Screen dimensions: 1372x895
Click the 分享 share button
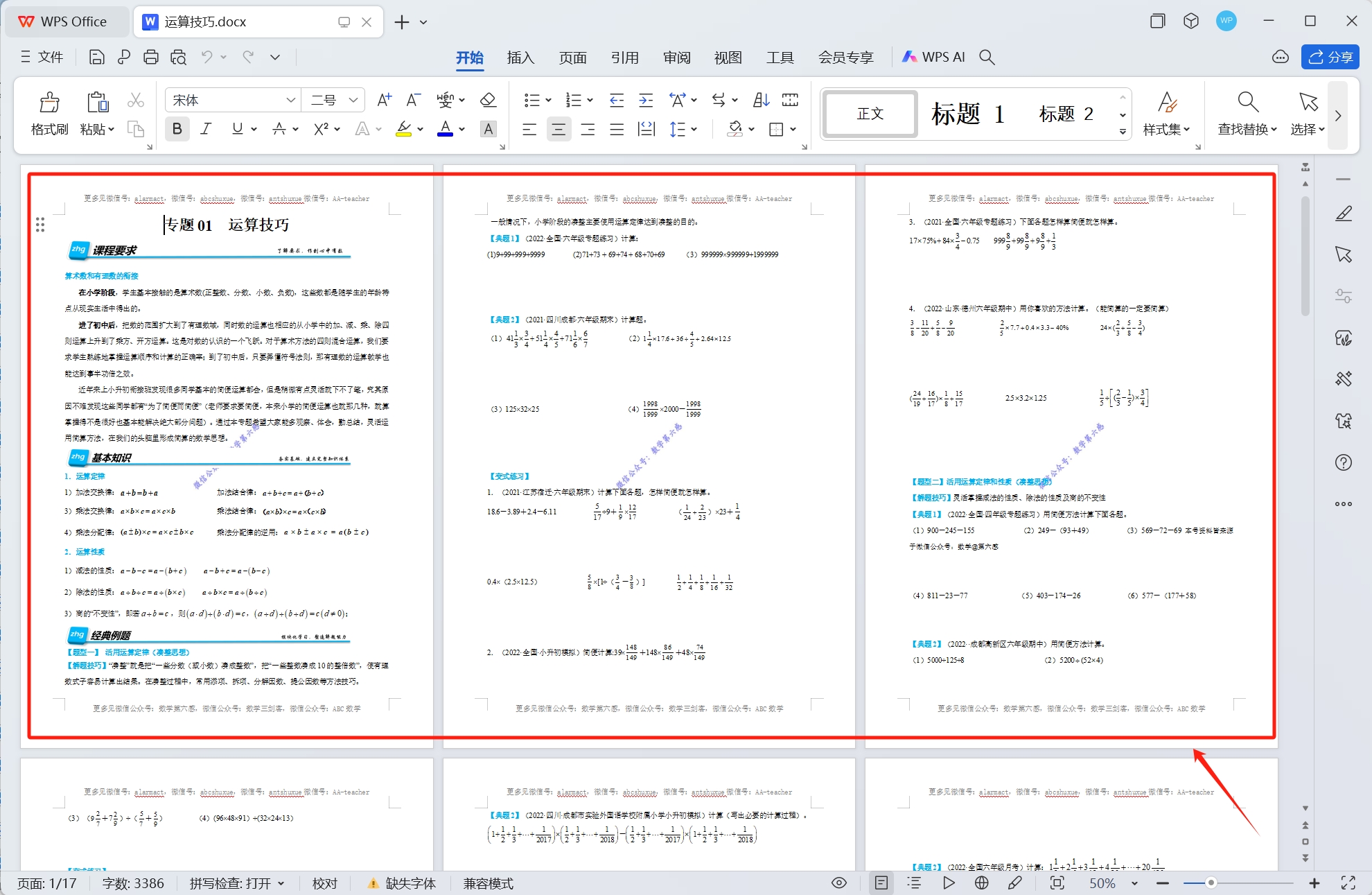1330,58
